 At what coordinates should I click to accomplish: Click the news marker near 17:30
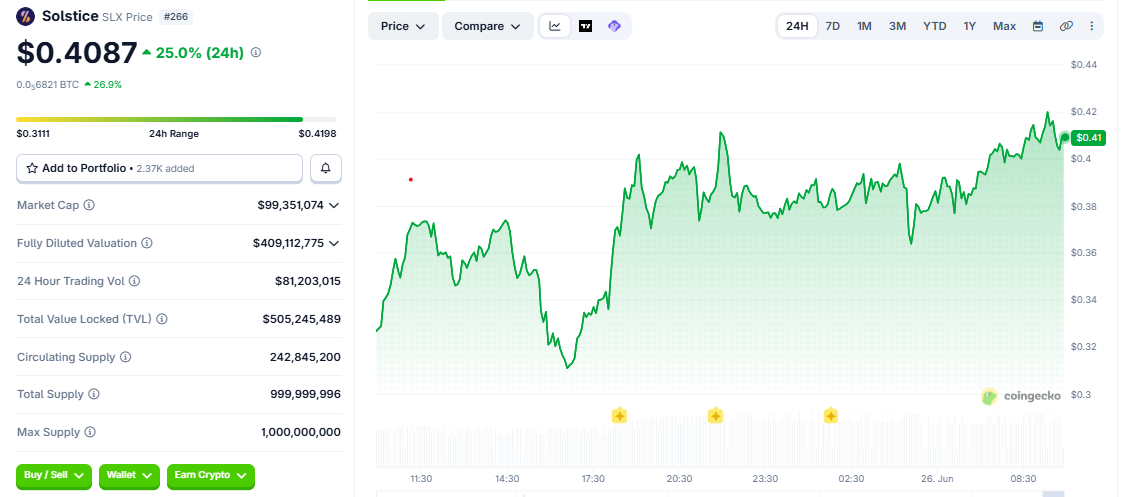click(619, 415)
